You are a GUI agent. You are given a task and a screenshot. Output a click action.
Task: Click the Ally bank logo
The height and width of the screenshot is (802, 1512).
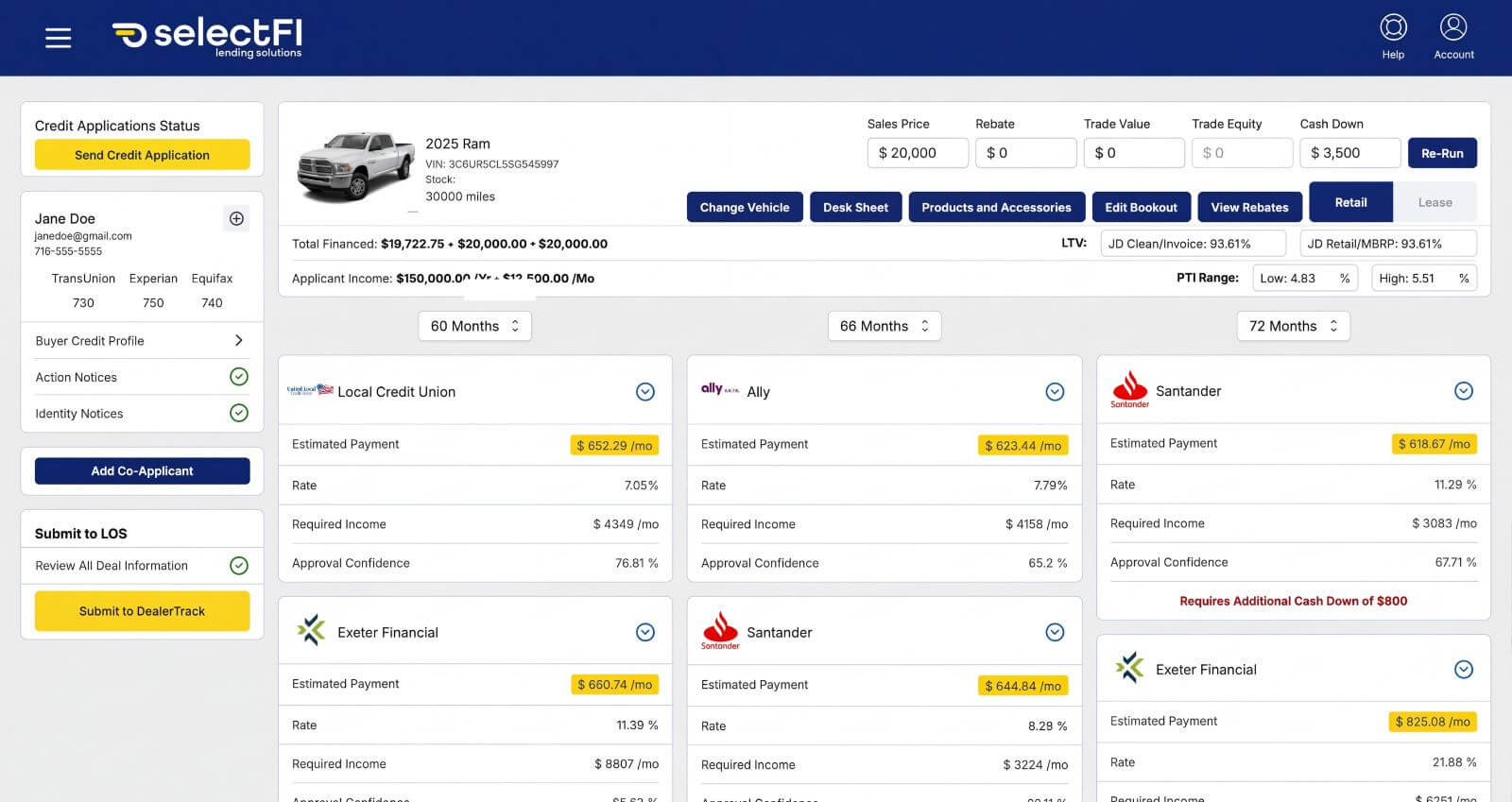[720, 389]
